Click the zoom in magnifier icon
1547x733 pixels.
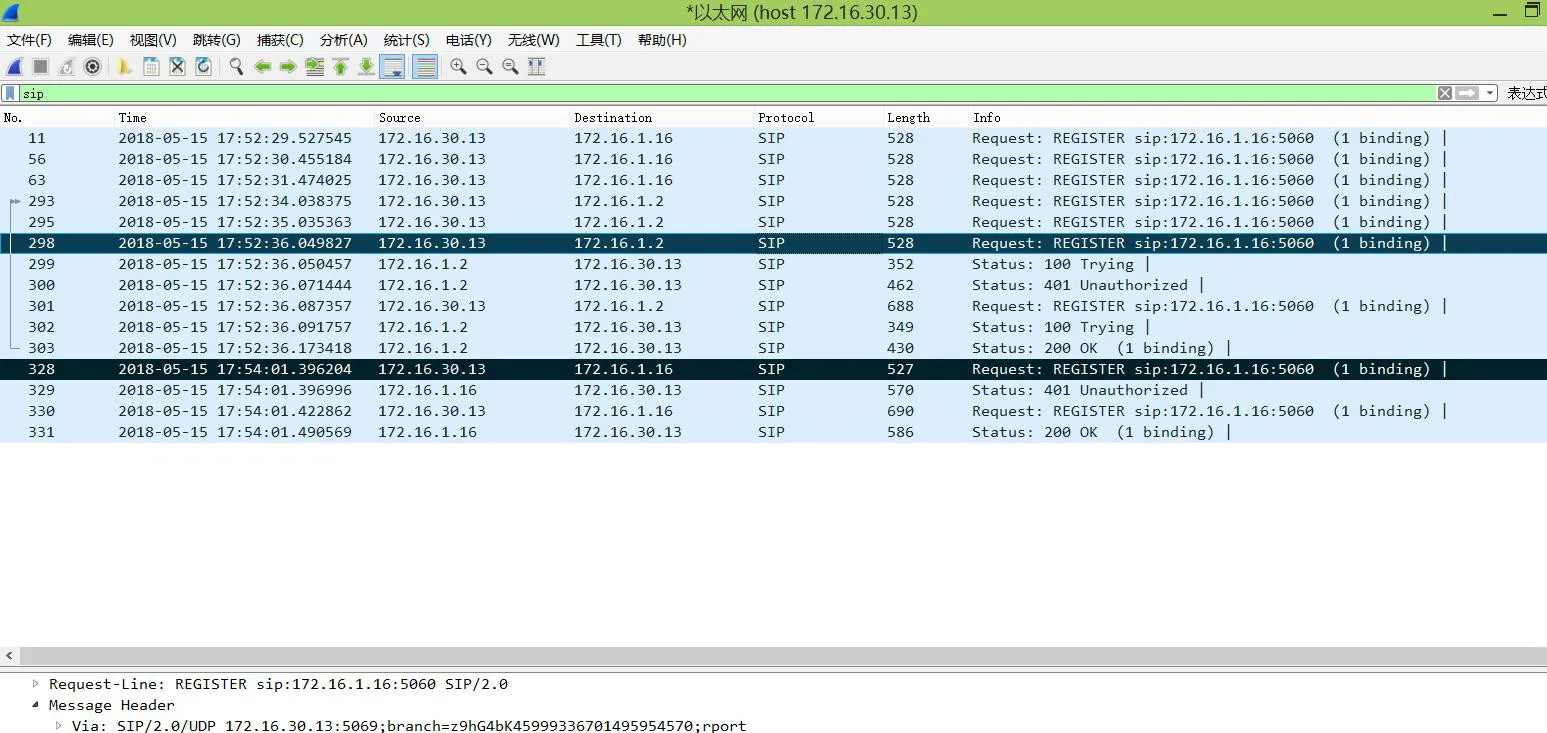click(x=459, y=66)
